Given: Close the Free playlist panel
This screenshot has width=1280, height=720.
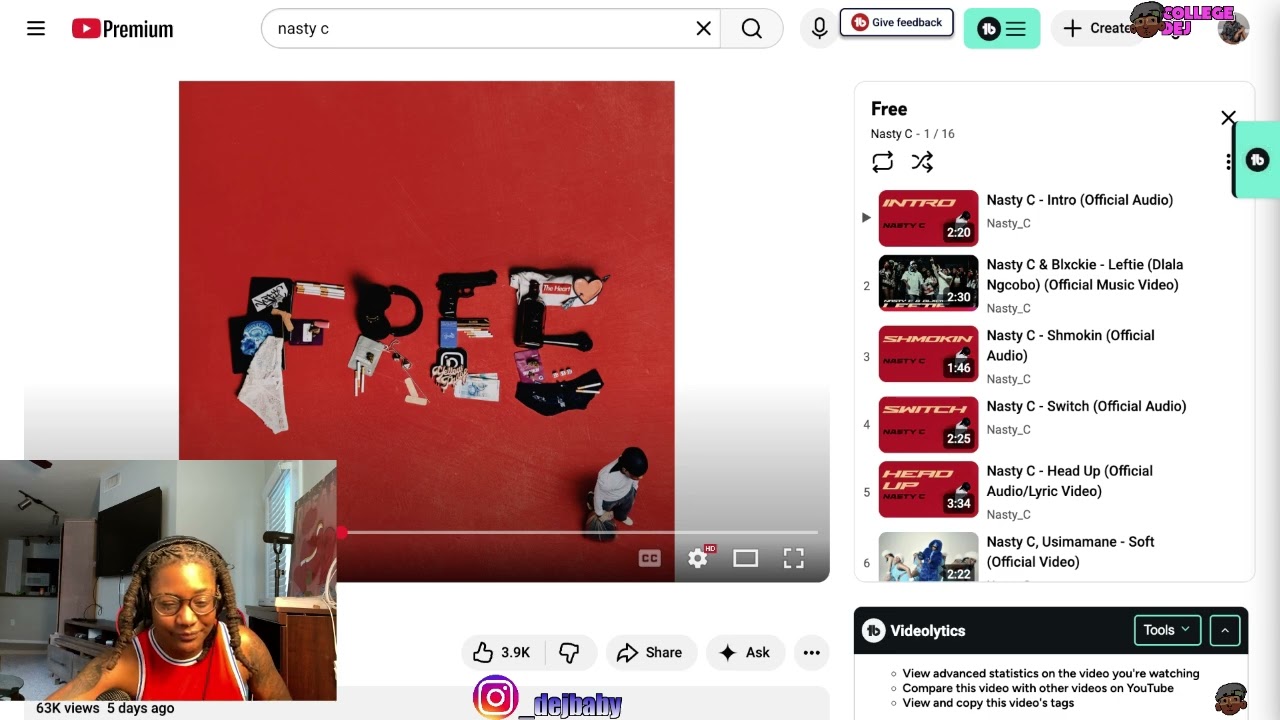Looking at the screenshot, I should pyautogui.click(x=1228, y=118).
